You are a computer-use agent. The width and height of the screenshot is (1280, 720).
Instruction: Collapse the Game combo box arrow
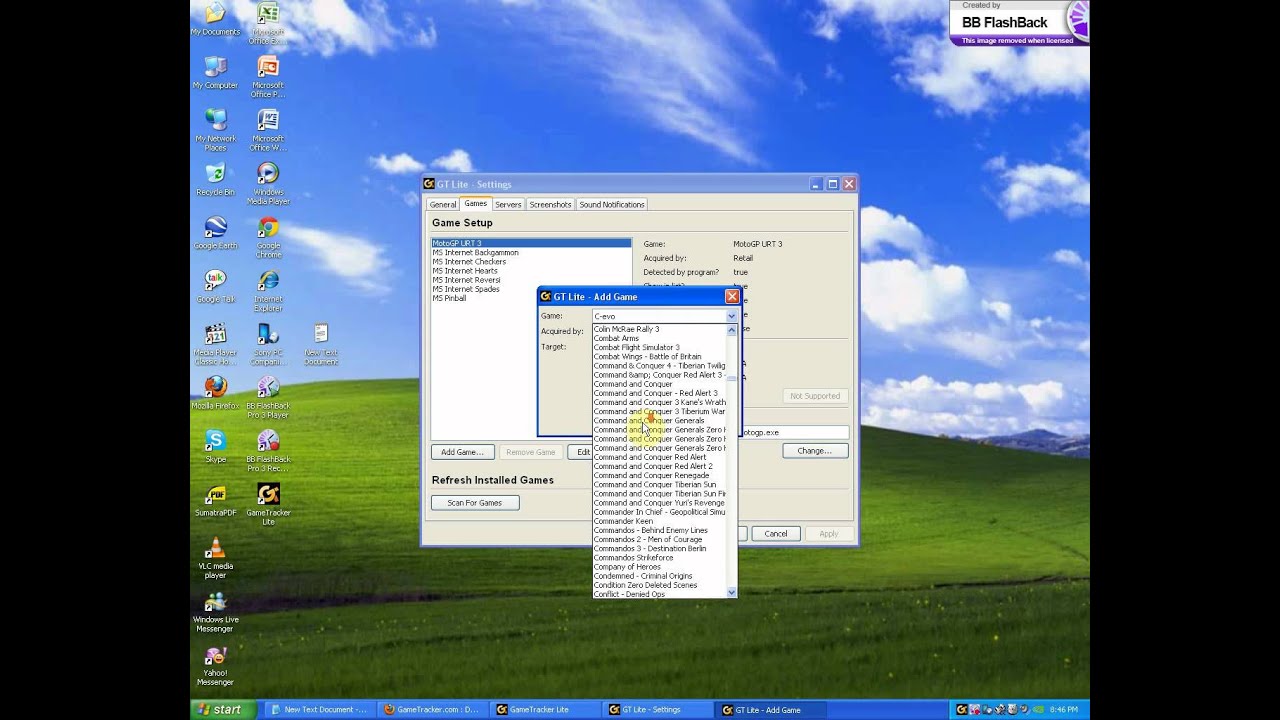click(x=731, y=316)
